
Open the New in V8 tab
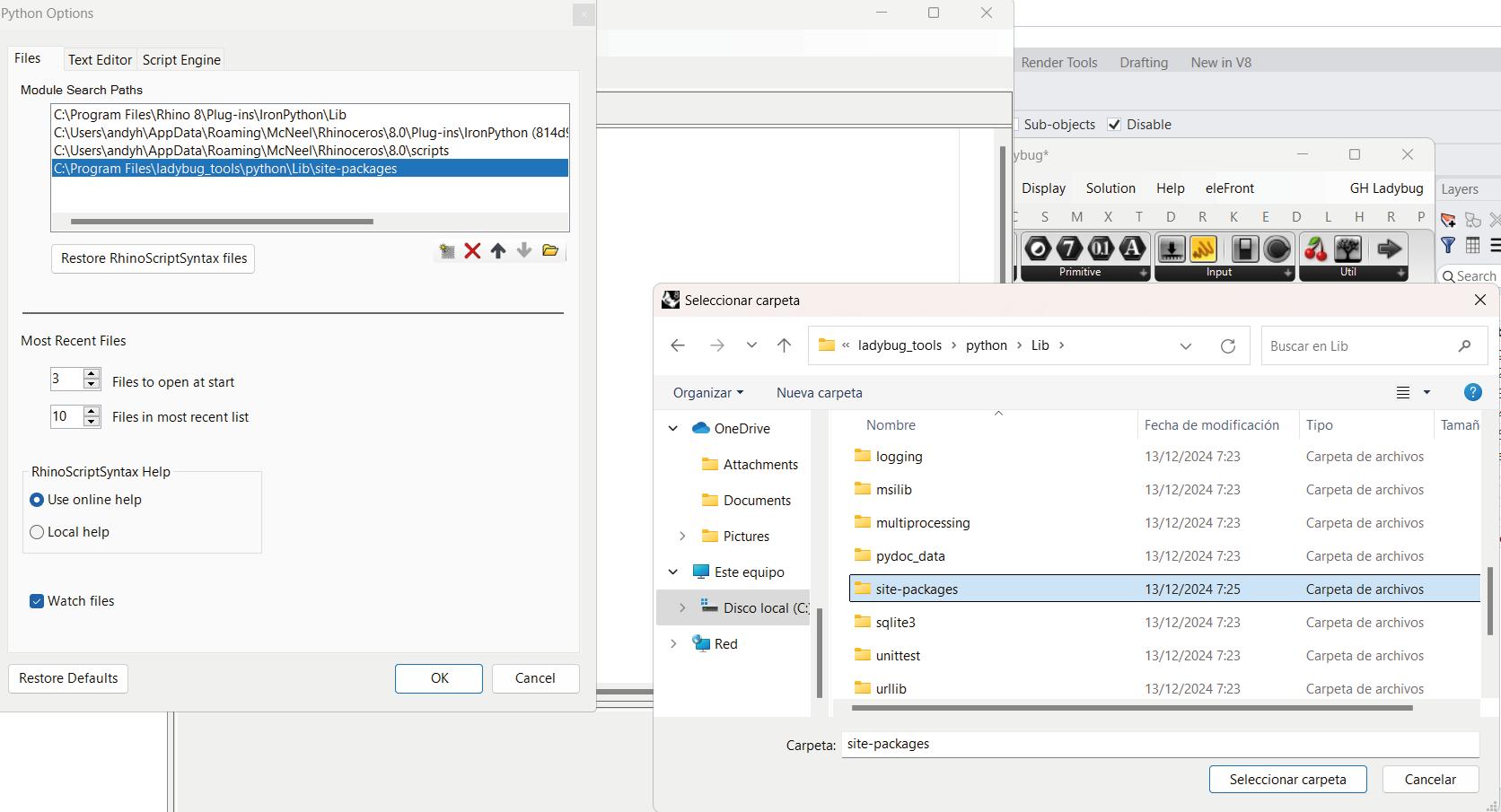pyautogui.click(x=1221, y=63)
